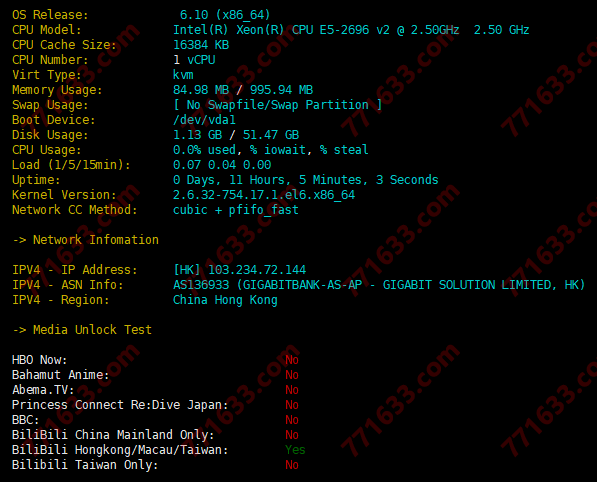597x482 pixels.
Task: Click the Bilibili Taiwan Only No result
Action: pyautogui.click(x=292, y=465)
